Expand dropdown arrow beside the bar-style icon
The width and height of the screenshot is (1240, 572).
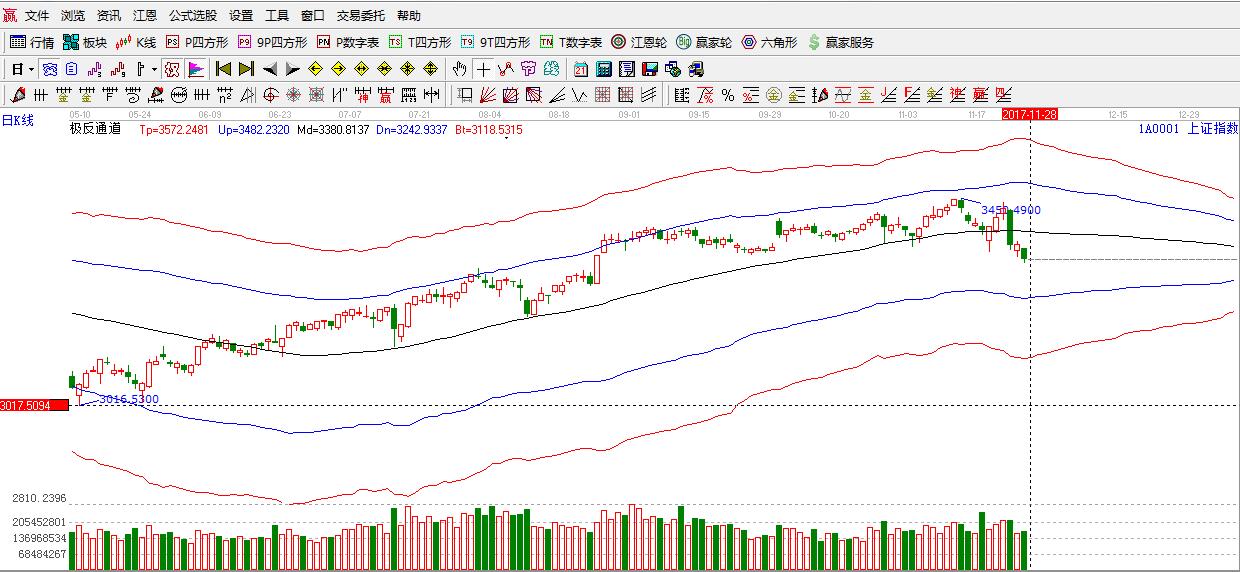(x=154, y=69)
